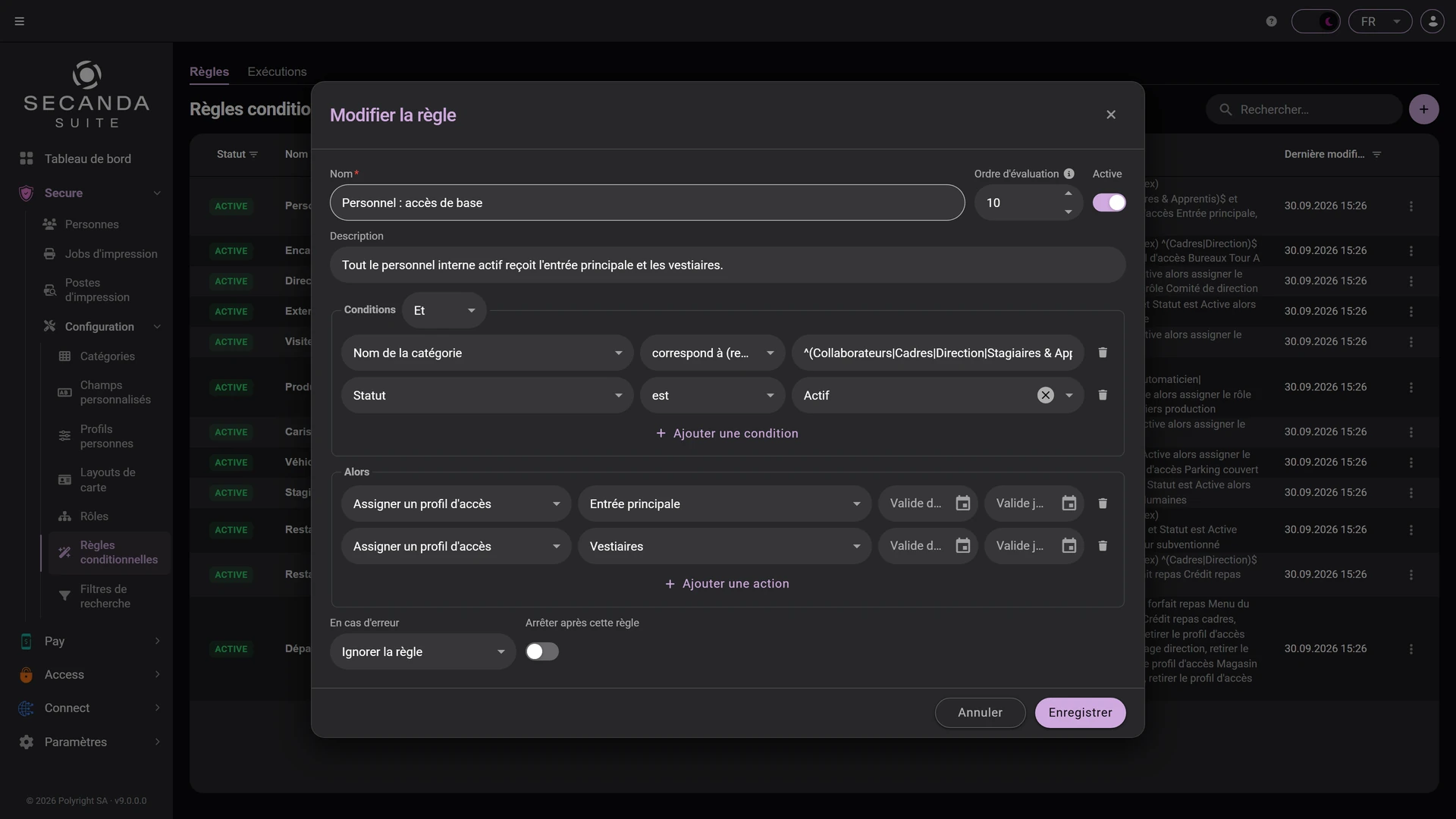
Task: Click the Annuler button
Action: [980, 712]
